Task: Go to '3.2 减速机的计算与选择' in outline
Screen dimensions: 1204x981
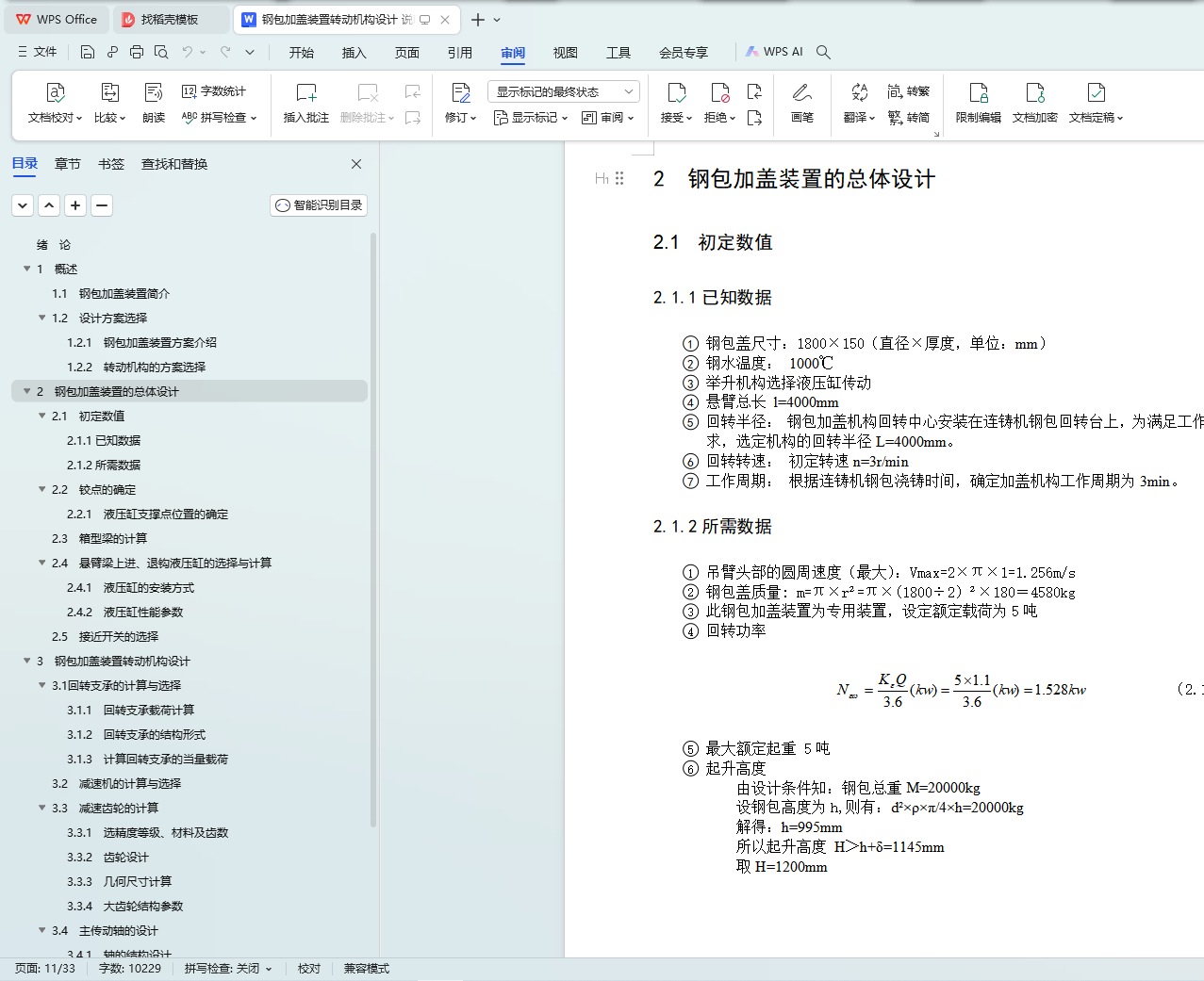Action: point(116,783)
